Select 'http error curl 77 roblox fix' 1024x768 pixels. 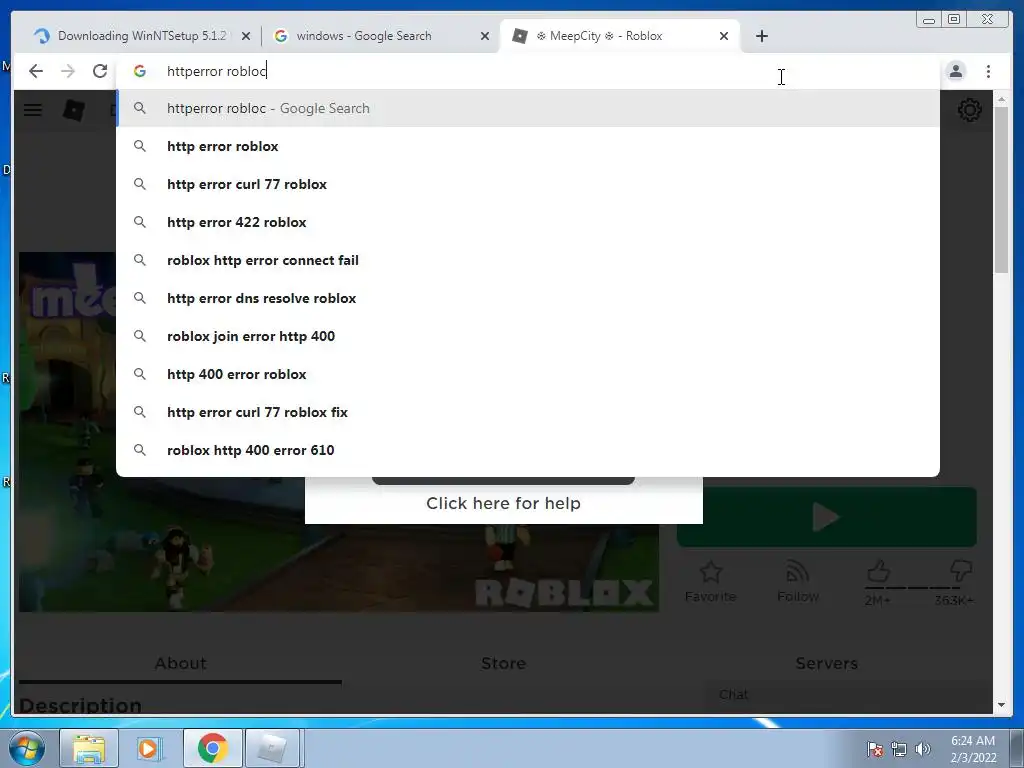pyautogui.click(x=528, y=412)
